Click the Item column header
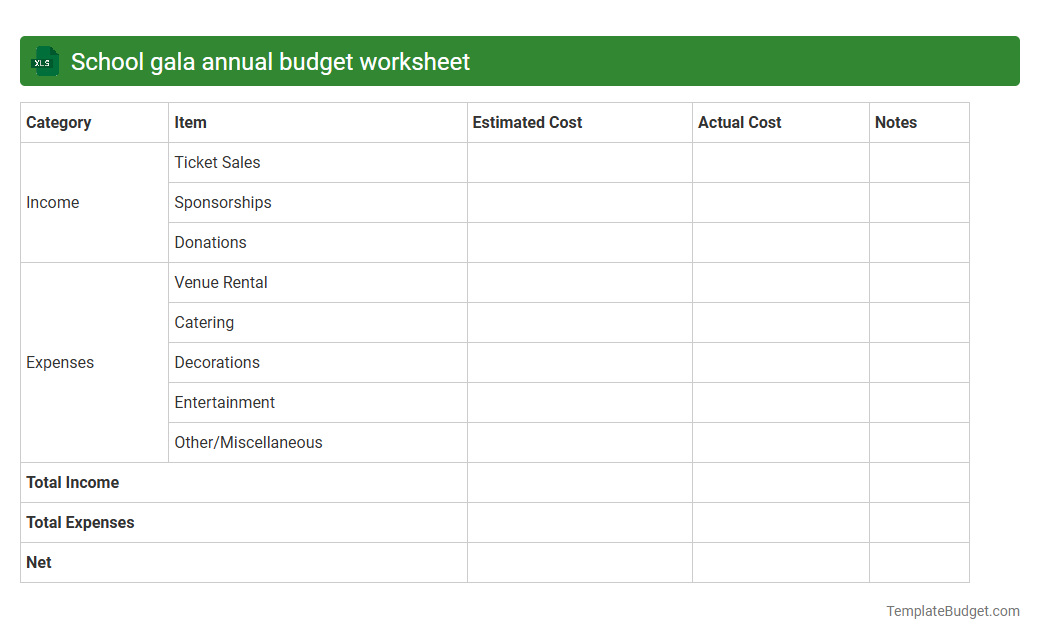Screen dimensions: 1040x640 tap(189, 122)
